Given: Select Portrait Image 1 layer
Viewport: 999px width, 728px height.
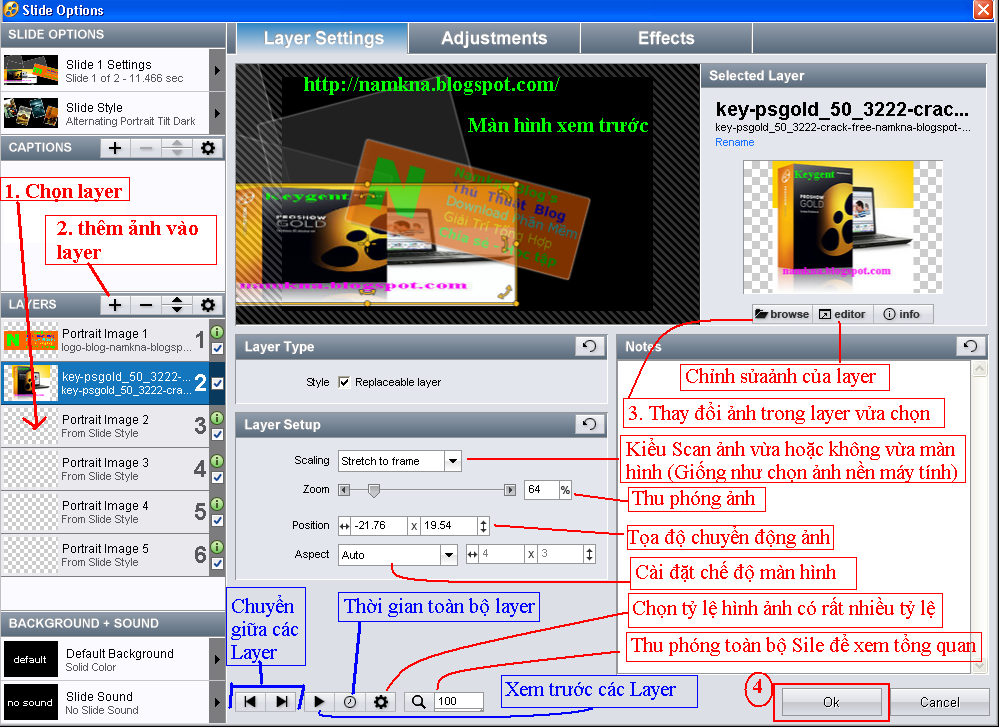Looking at the screenshot, I should [105, 340].
